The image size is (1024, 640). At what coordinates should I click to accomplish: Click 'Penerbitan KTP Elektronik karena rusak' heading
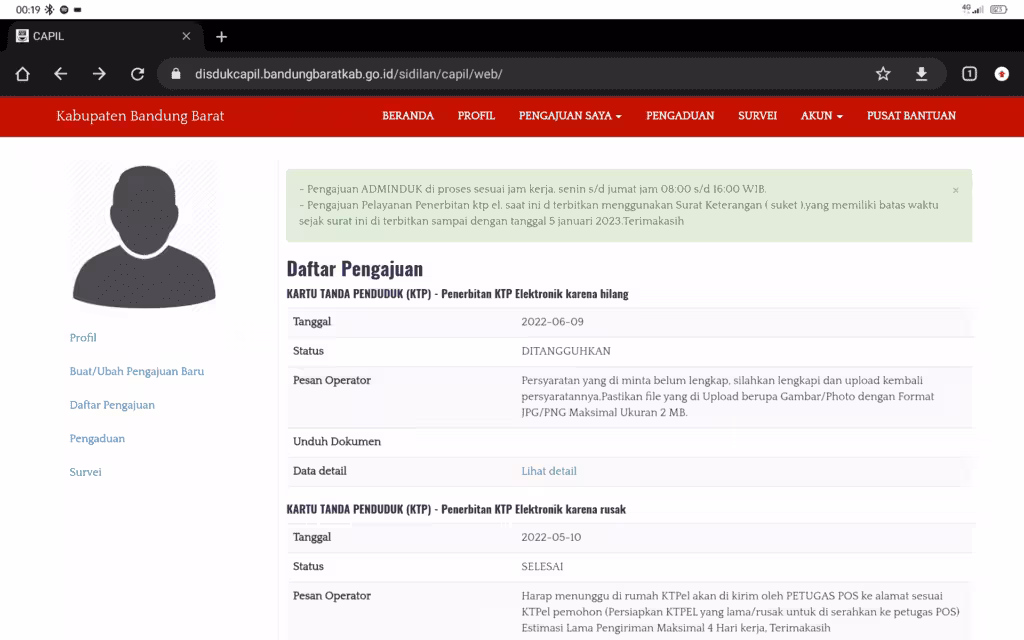coord(534,509)
